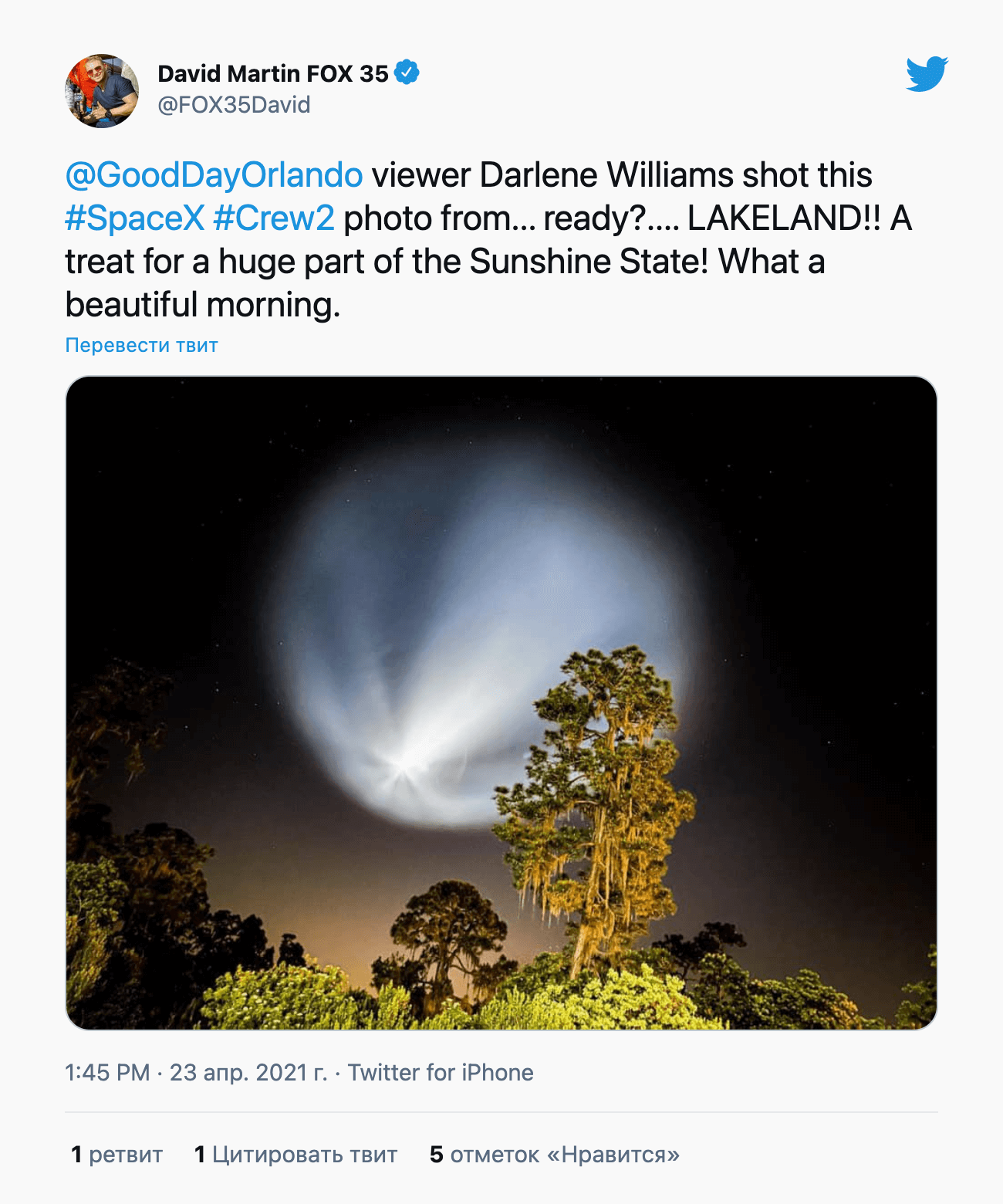Open the David Martin FOX 35 display name
The height and width of the screenshot is (1204, 1003).
pos(273,73)
